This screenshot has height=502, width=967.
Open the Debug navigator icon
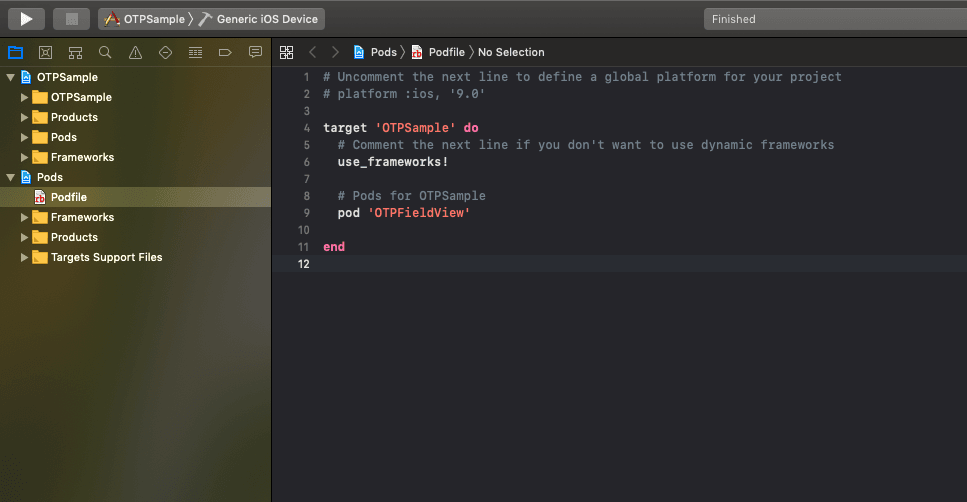(195, 52)
